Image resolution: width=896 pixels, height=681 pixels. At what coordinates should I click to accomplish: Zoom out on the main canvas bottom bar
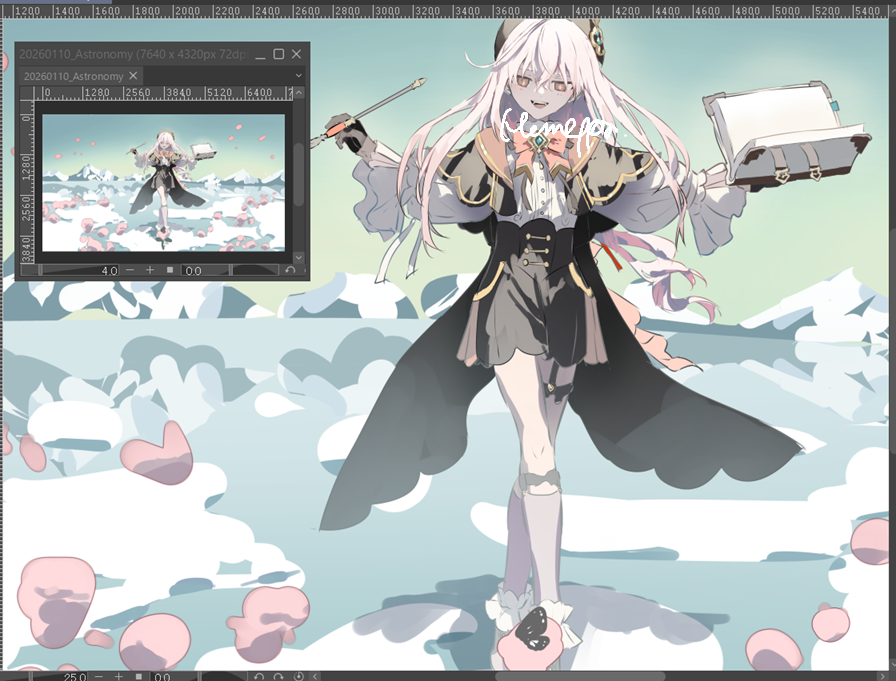[x=99, y=676]
